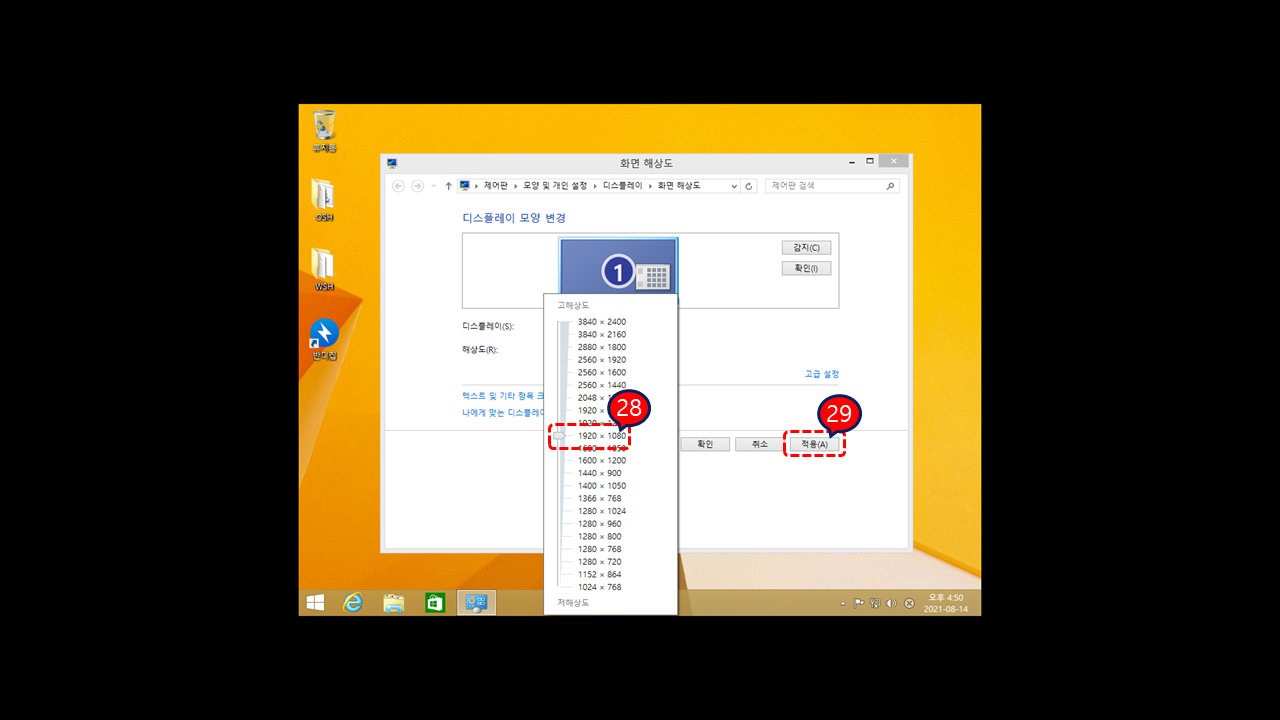Click the 확인(I) identify button
1280x720 pixels.
click(806, 268)
